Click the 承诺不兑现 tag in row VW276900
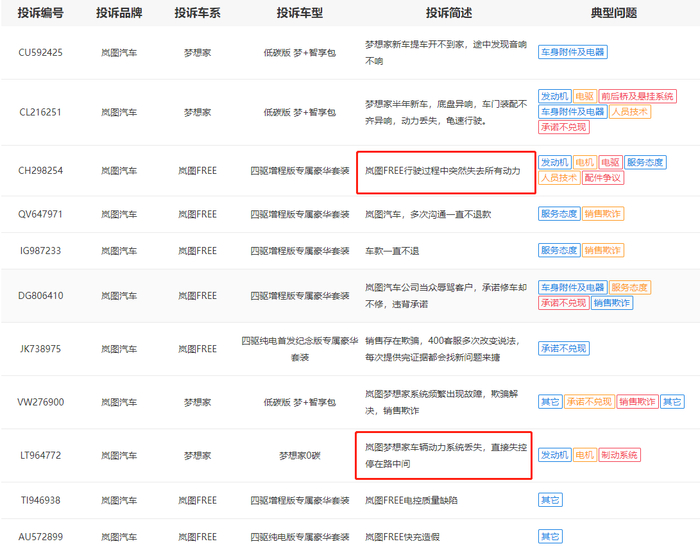The width and height of the screenshot is (700, 553). click(x=589, y=402)
